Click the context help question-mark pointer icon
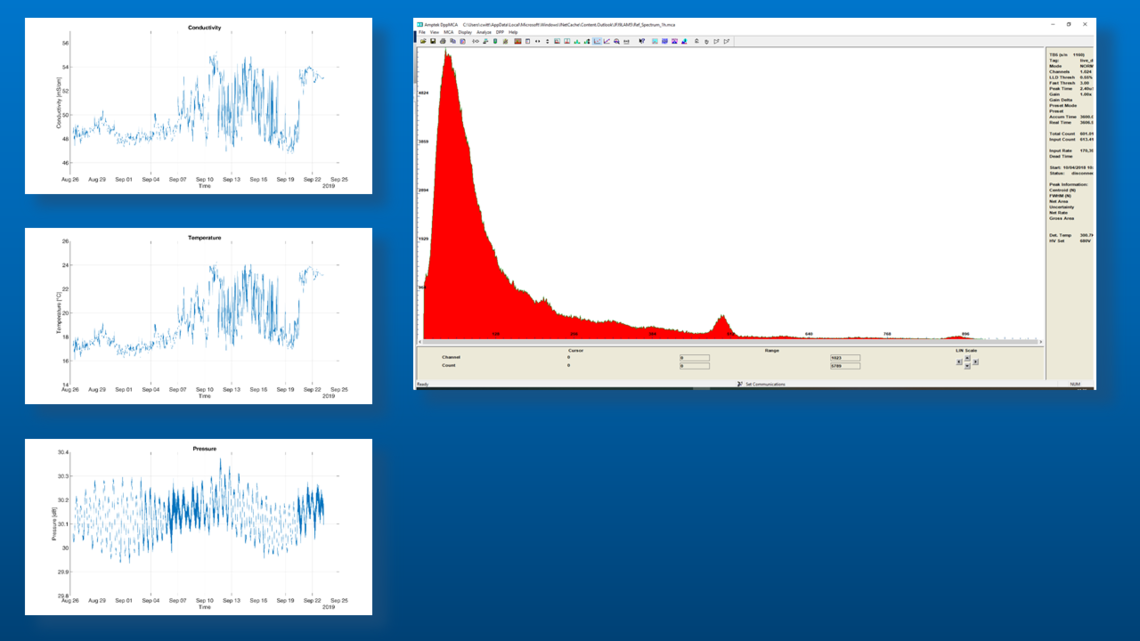Screen dimensions: 1140x641 pos(642,41)
